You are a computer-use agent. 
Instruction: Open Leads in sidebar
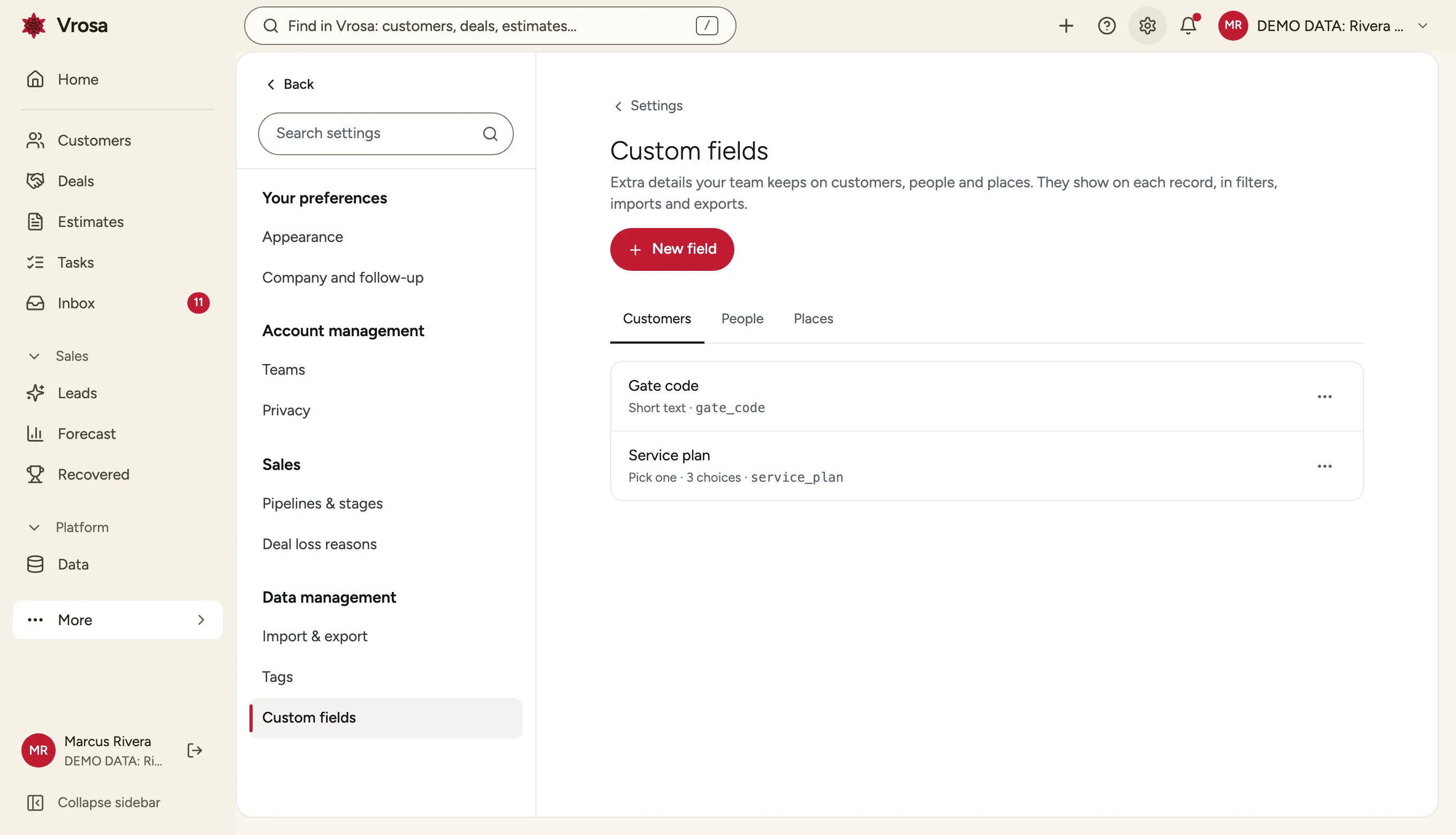(118, 393)
